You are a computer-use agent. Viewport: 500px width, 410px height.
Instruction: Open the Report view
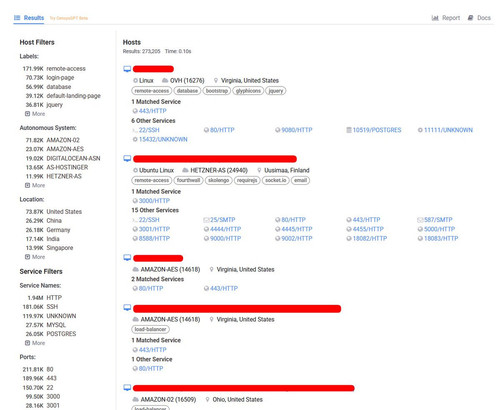pyautogui.click(x=446, y=18)
